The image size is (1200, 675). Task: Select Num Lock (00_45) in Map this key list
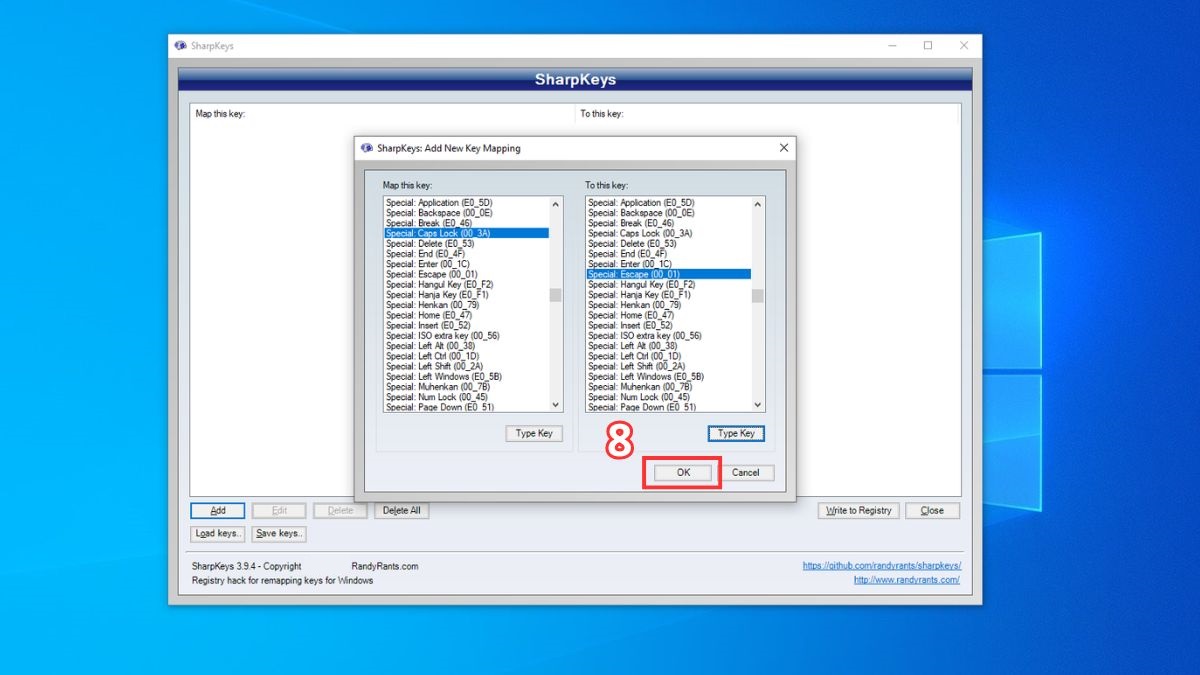[x=467, y=398]
